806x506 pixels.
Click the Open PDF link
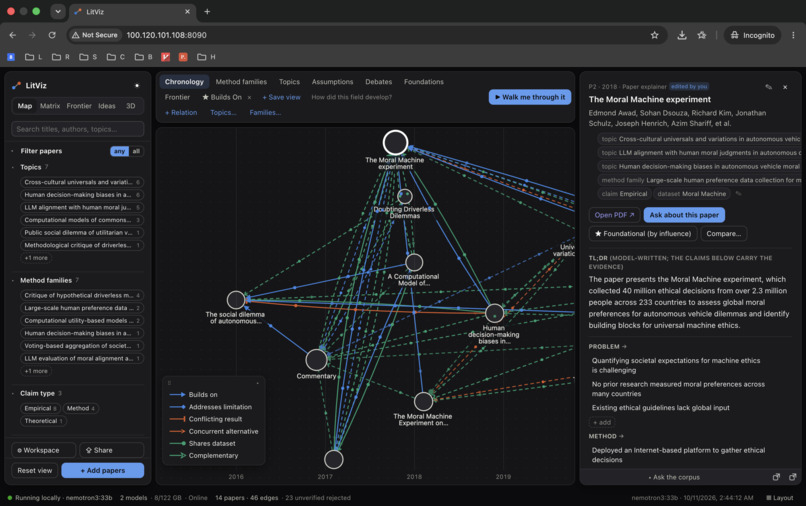pyautogui.click(x=614, y=215)
